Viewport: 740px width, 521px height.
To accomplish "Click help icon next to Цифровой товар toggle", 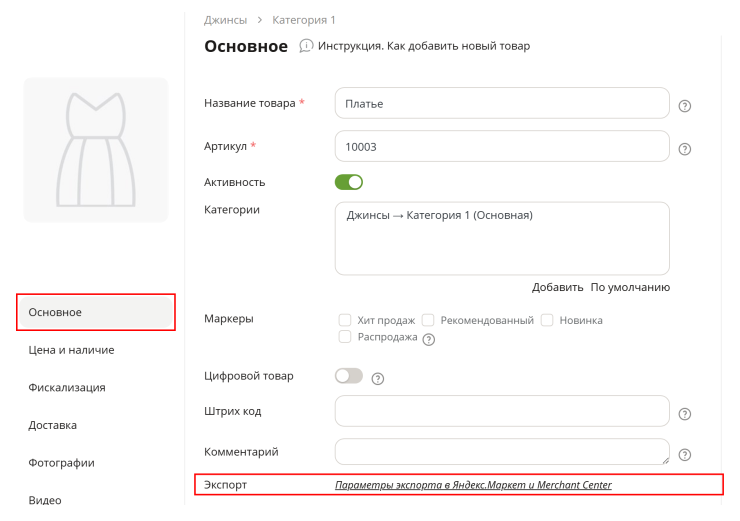I will [x=378, y=378].
